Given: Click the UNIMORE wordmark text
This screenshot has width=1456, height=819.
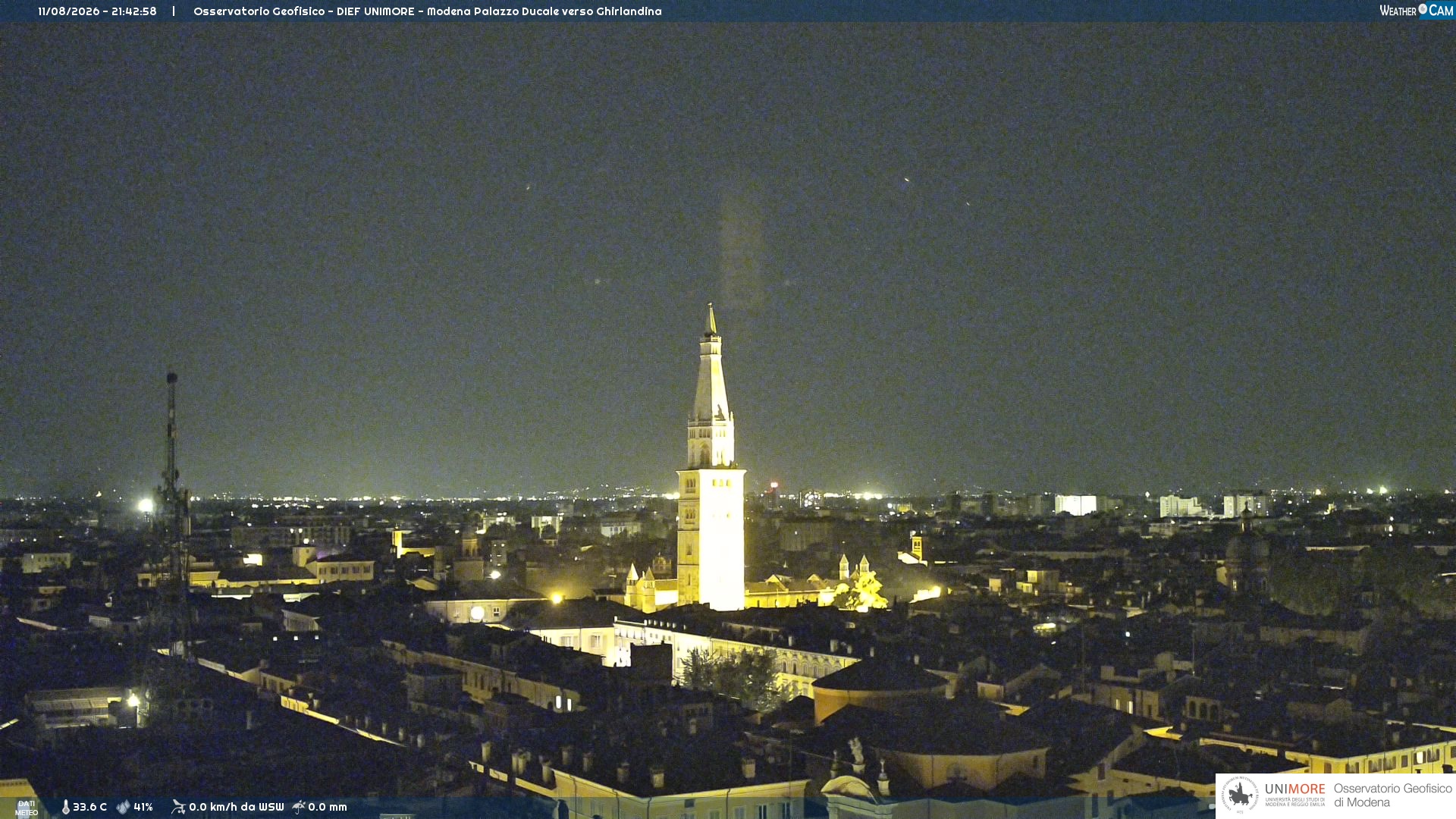Looking at the screenshot, I should (x=1294, y=789).
